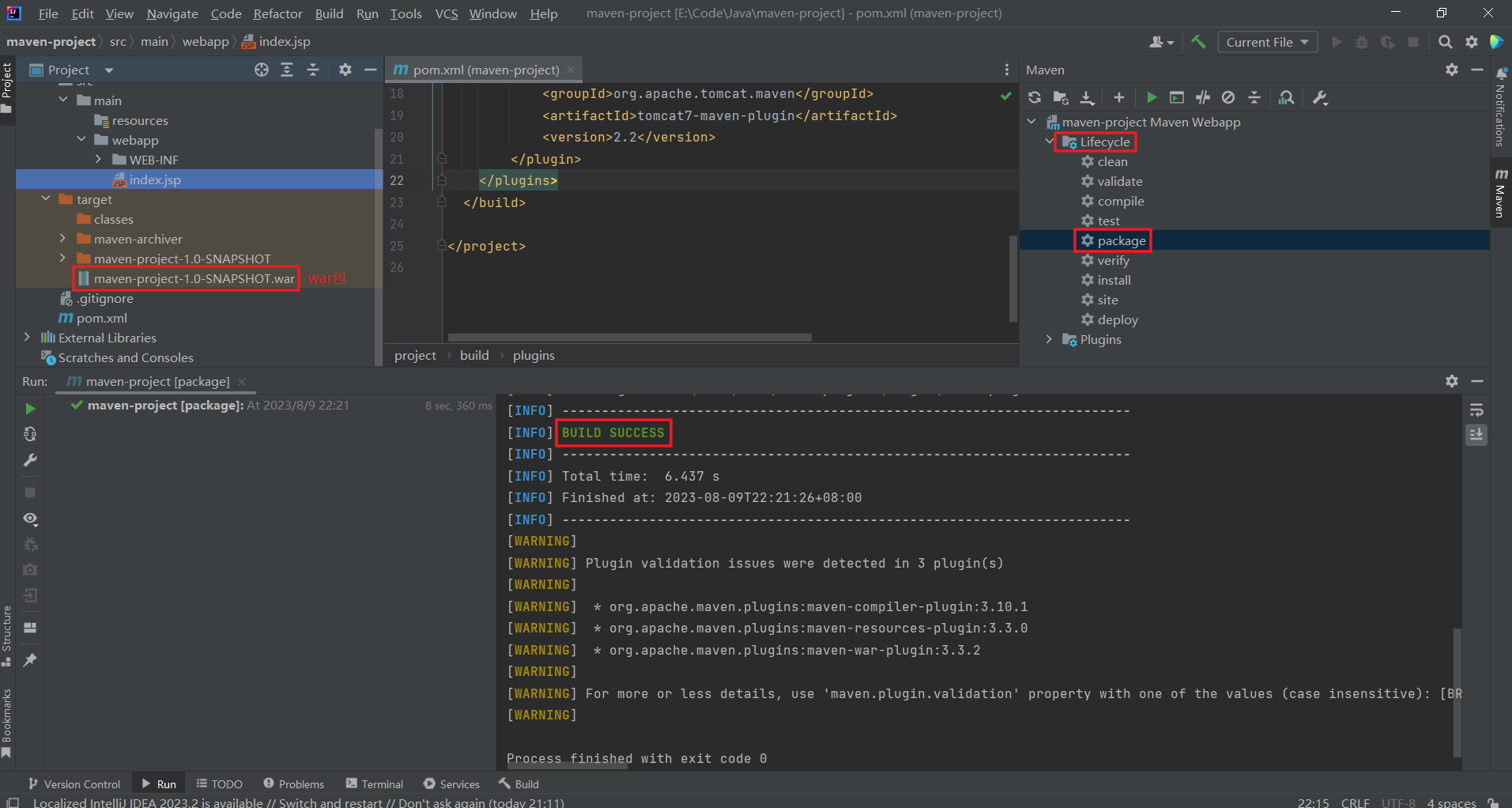Screen dimensions: 1512x808
Task: Open Project panel gear options
Action: point(345,70)
